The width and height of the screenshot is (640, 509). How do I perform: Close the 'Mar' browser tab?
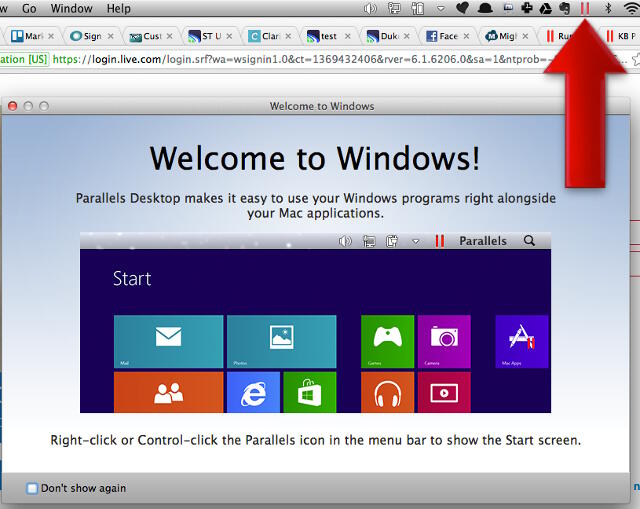click(51, 36)
